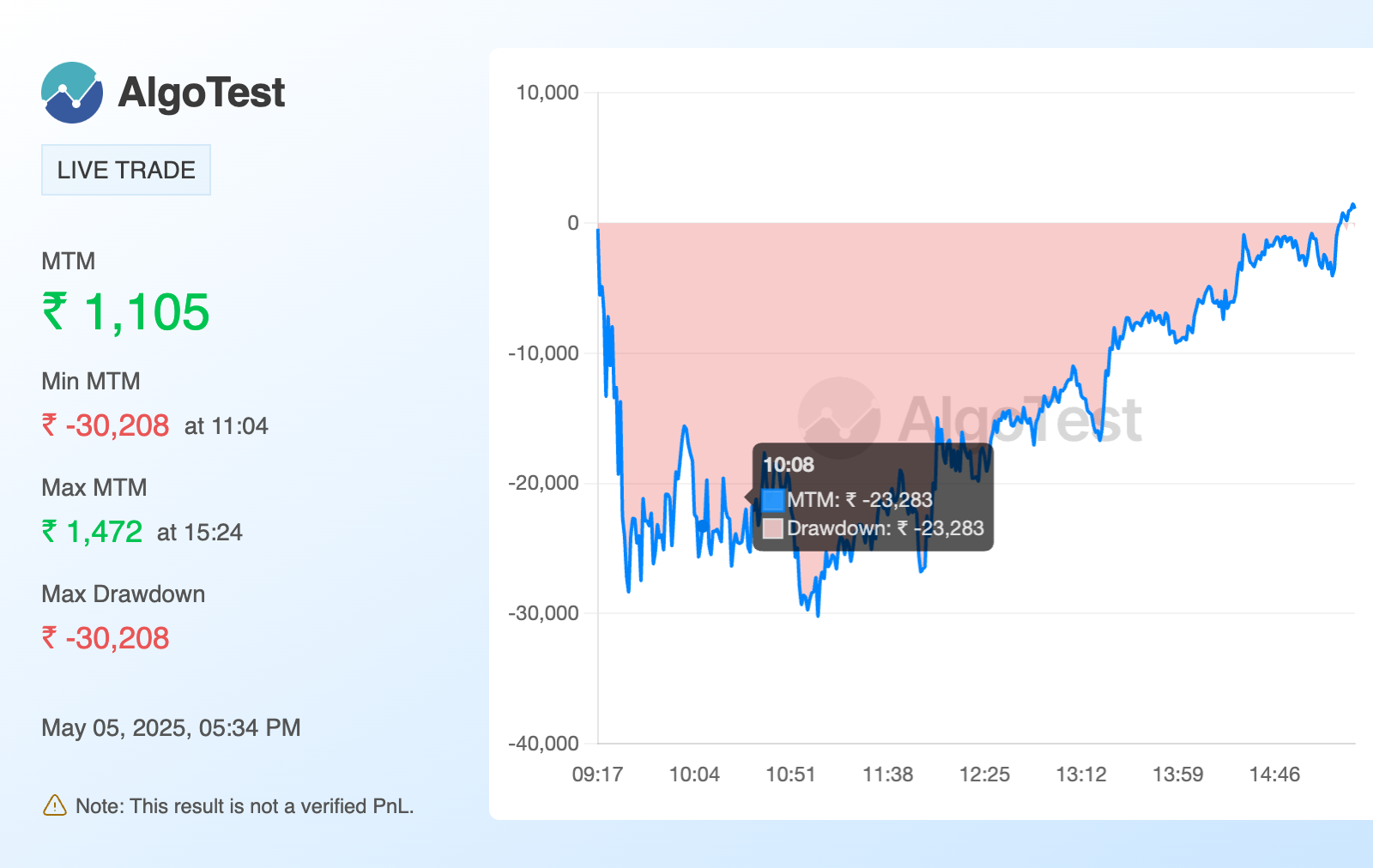This screenshot has width=1373, height=868.
Task: Click the 11:38 x-axis time label
Action: click(887, 775)
